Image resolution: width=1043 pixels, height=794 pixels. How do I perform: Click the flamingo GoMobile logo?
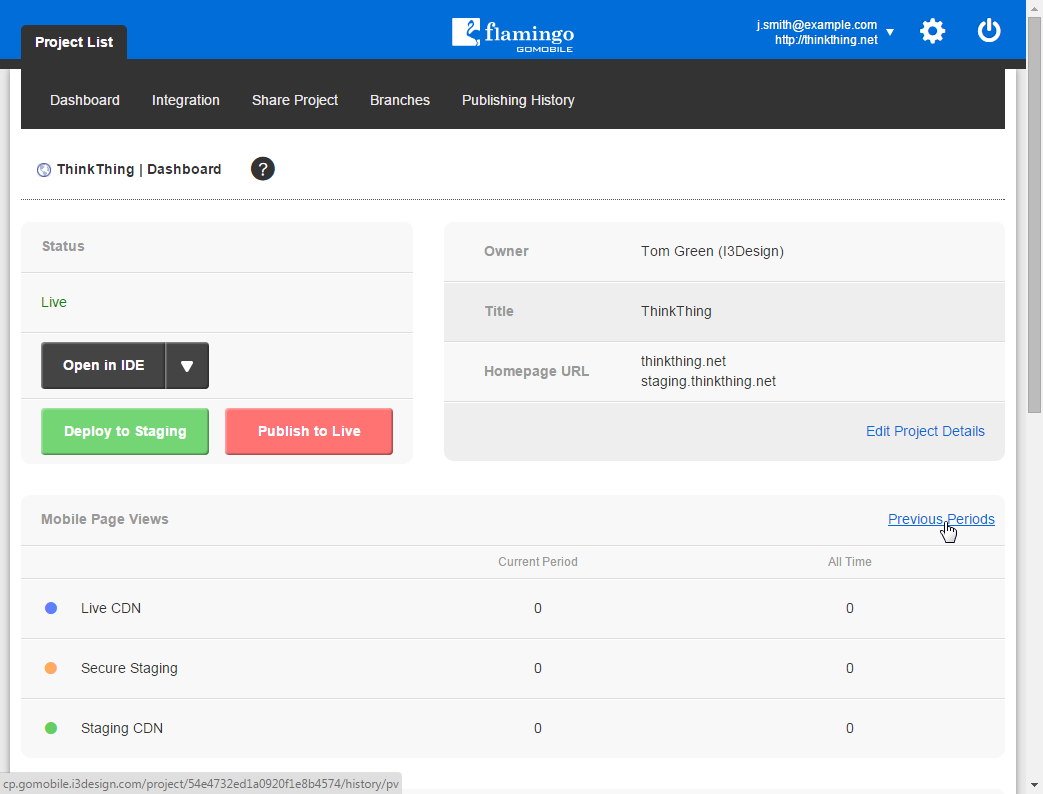pyautogui.click(x=513, y=35)
